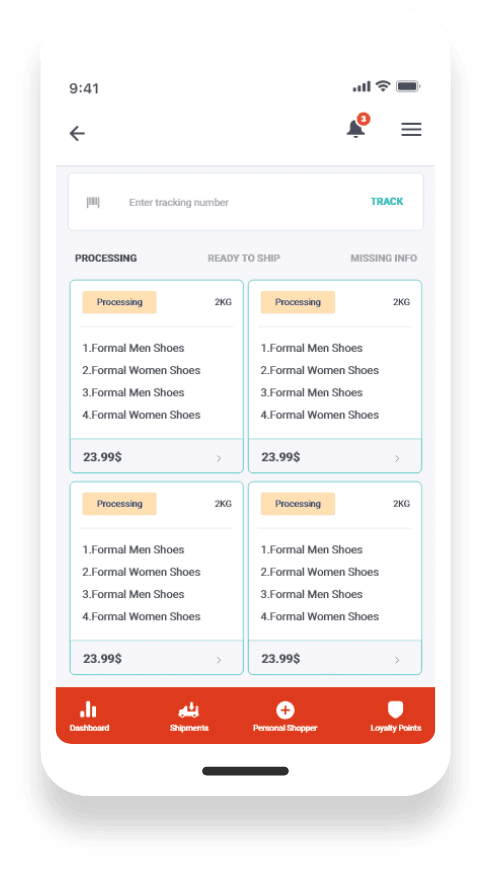
Task: Tap Processing badge on top-left card
Action: click(119, 302)
